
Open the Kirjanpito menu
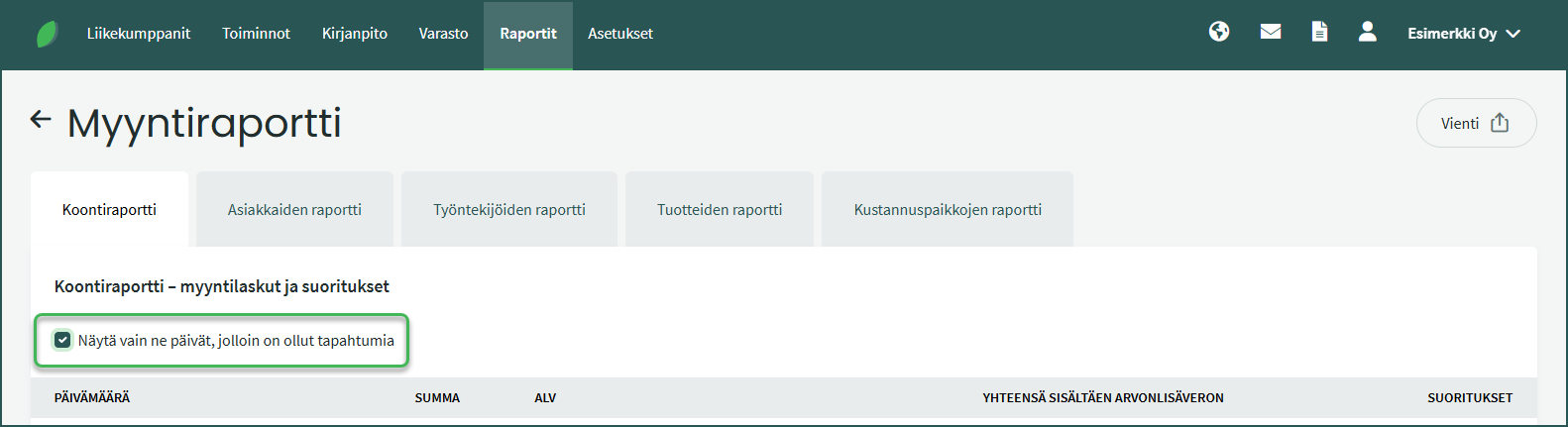355,34
